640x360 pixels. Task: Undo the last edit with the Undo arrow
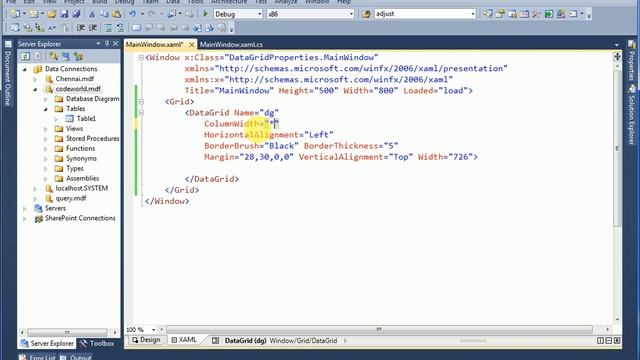point(133,14)
